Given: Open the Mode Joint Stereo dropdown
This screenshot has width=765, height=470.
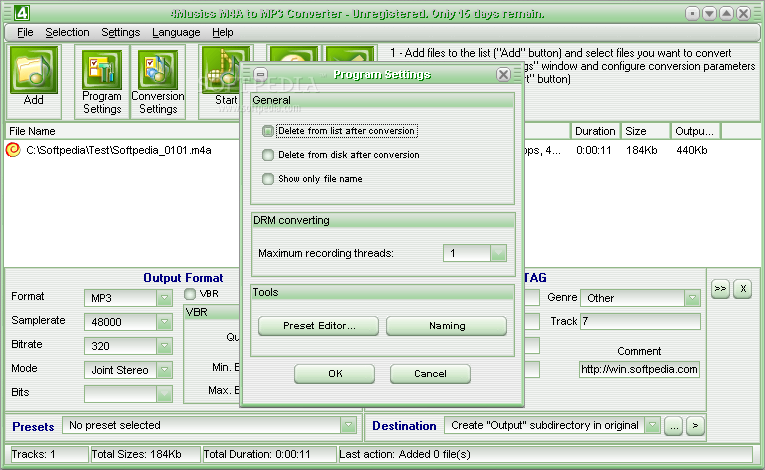Looking at the screenshot, I should 164,369.
